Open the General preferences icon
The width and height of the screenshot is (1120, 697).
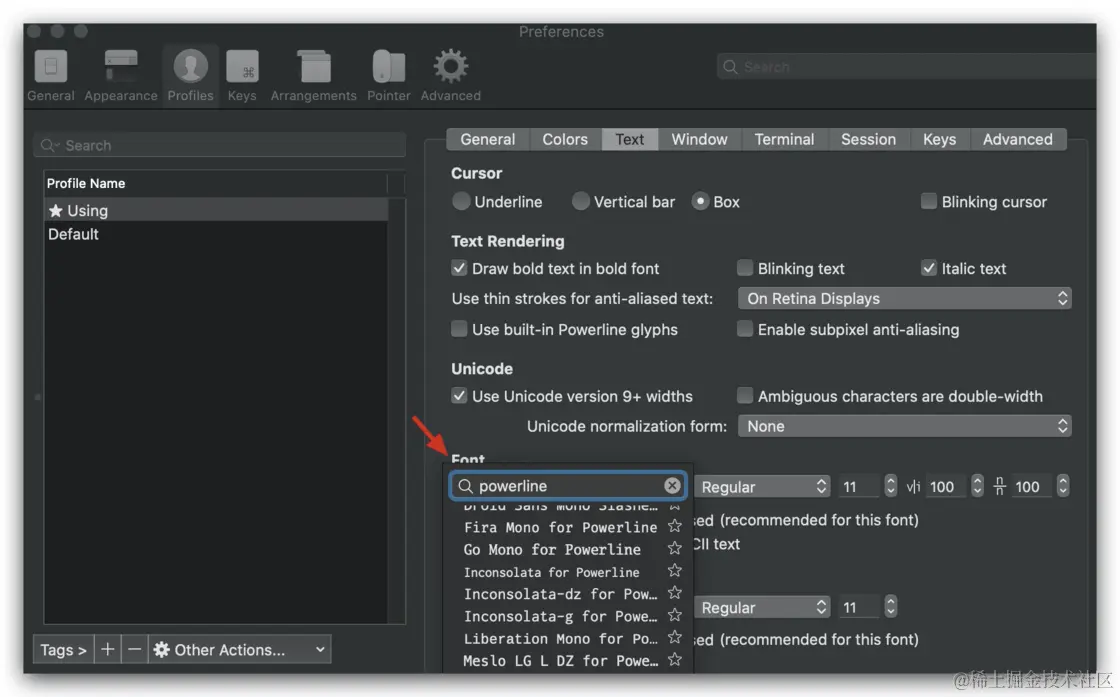pos(51,76)
